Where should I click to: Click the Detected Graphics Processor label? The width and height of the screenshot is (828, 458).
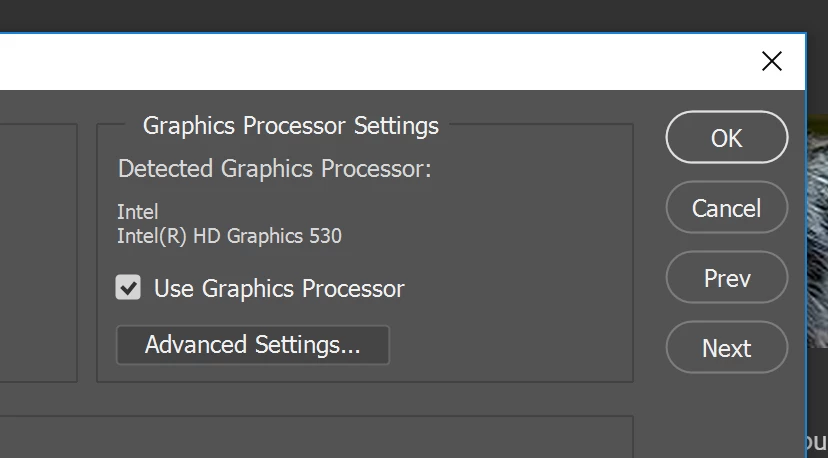coord(275,169)
